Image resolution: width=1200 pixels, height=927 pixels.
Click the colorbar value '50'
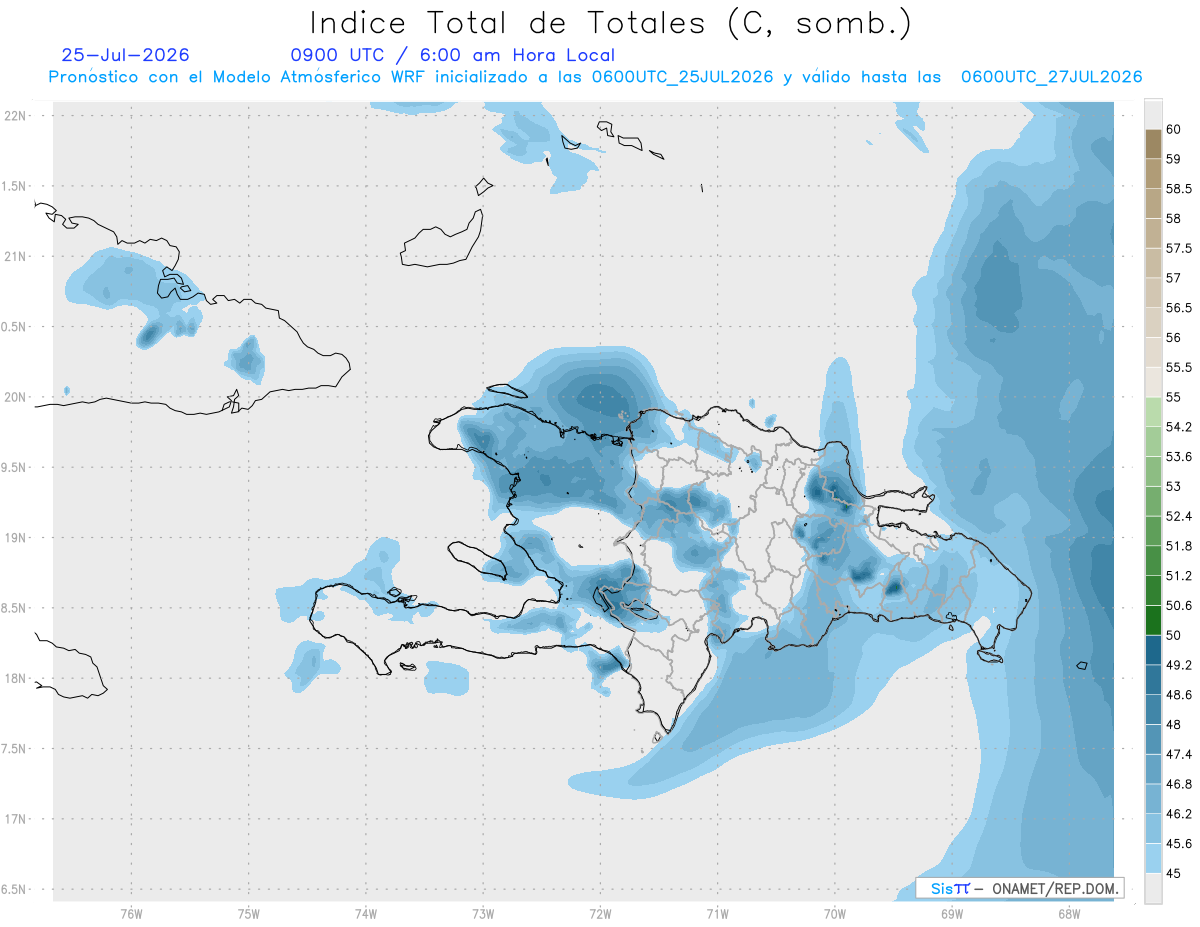pos(1174,635)
